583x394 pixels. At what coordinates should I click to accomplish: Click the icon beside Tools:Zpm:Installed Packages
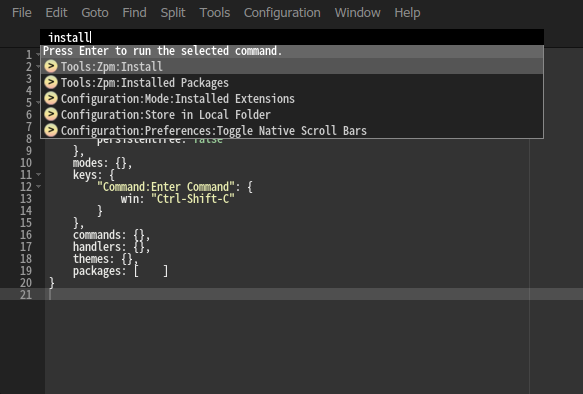coord(51,82)
